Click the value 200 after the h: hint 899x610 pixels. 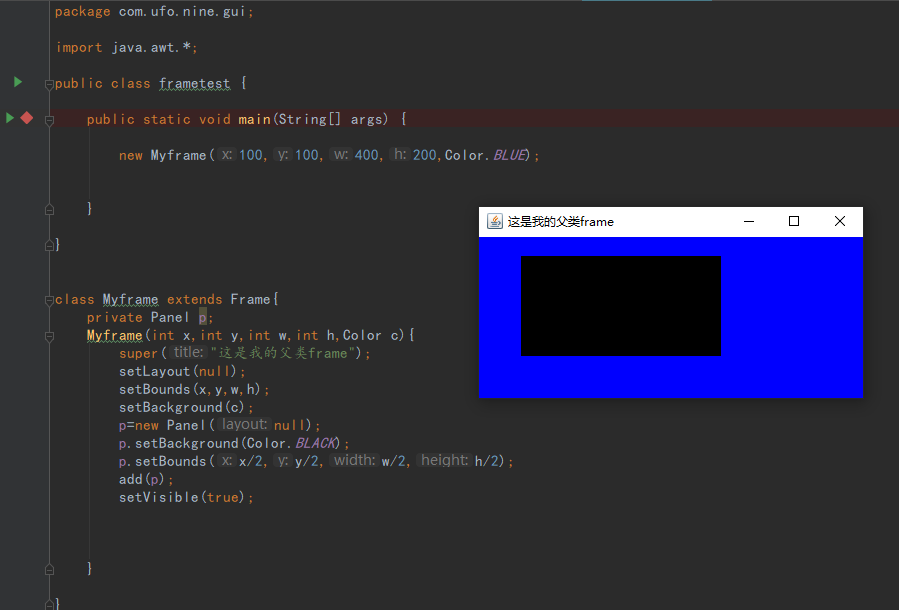(x=424, y=155)
